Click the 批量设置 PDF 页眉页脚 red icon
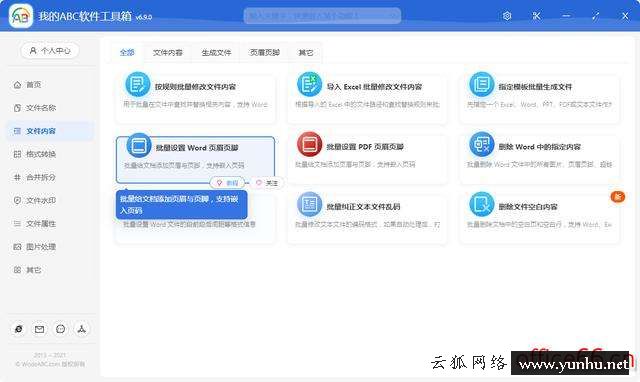 pos(309,144)
